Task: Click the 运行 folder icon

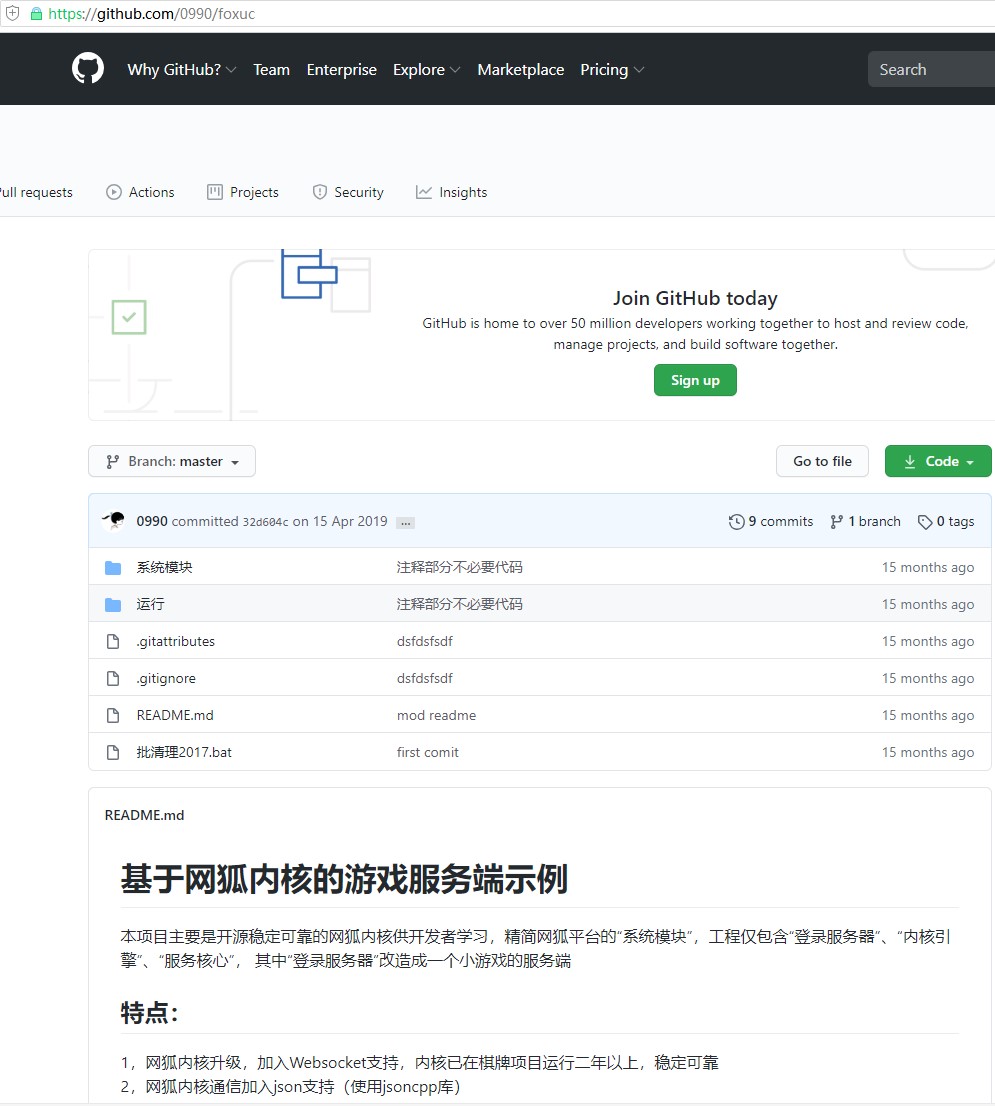Action: tap(113, 605)
